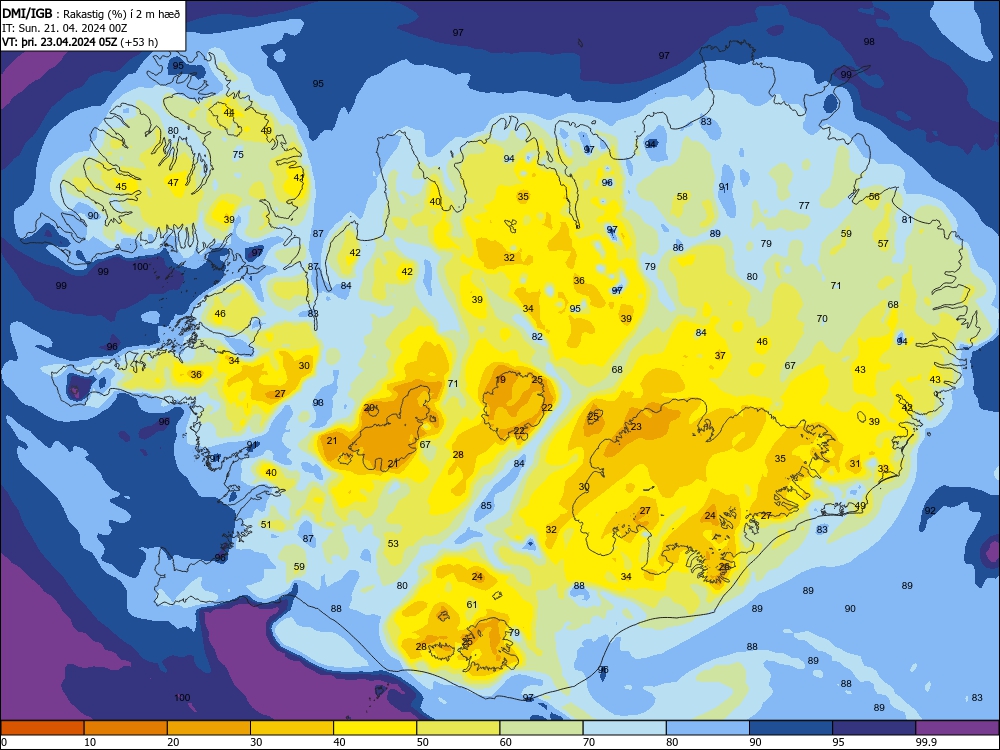This screenshot has height=750, width=1000.
Task: Click the orange 10–20 legend color block
Action: click(126, 728)
